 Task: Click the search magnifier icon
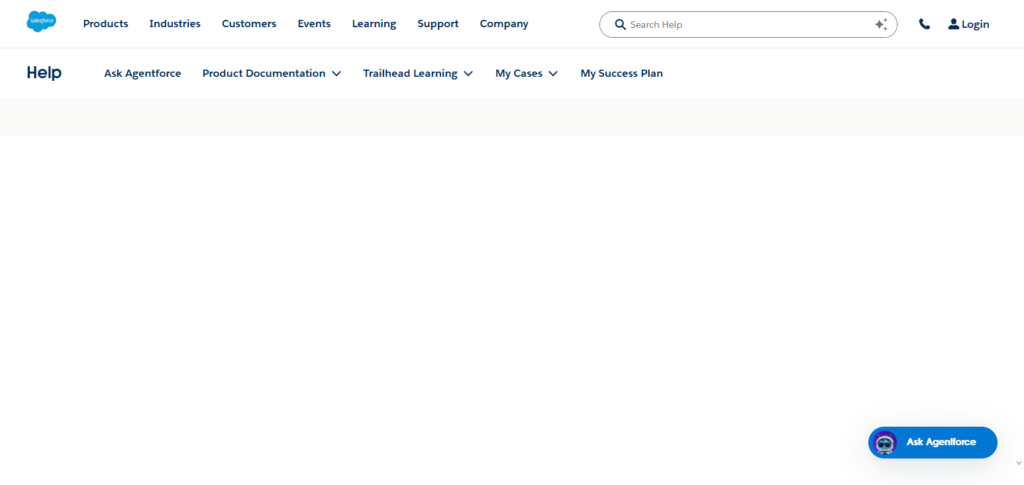coord(620,24)
